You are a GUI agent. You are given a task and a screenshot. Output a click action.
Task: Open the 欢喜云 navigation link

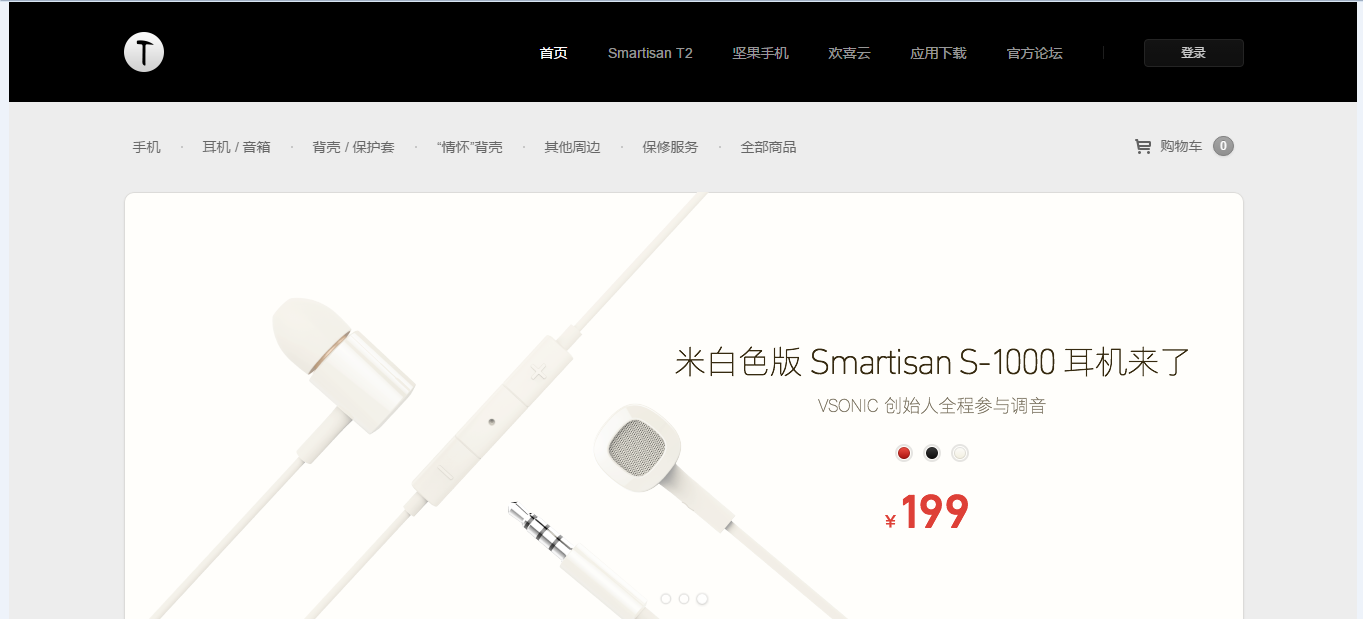849,53
